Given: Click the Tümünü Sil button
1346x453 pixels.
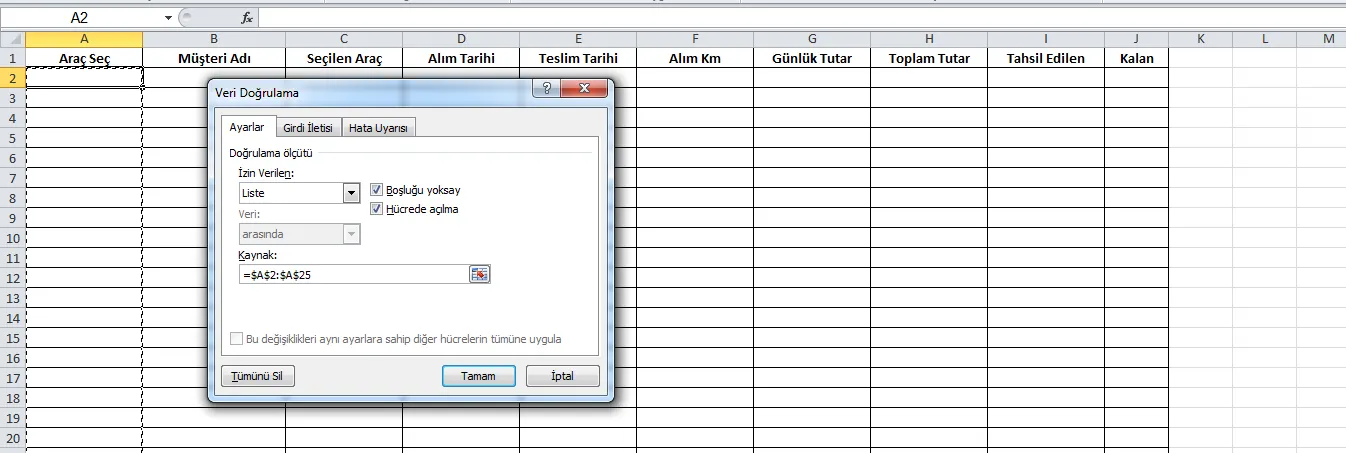Looking at the screenshot, I should (258, 376).
